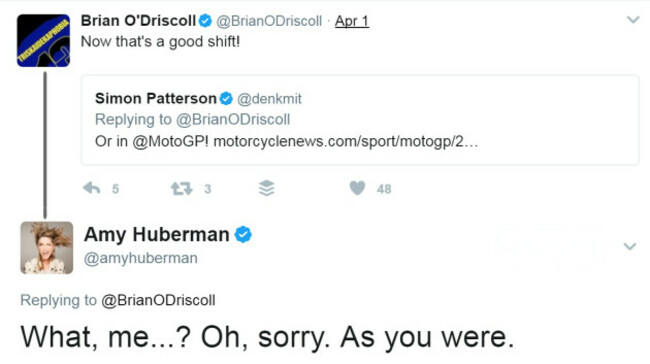650x364 pixels.
Task: Click the reply arrow icon
Action: tap(92, 188)
